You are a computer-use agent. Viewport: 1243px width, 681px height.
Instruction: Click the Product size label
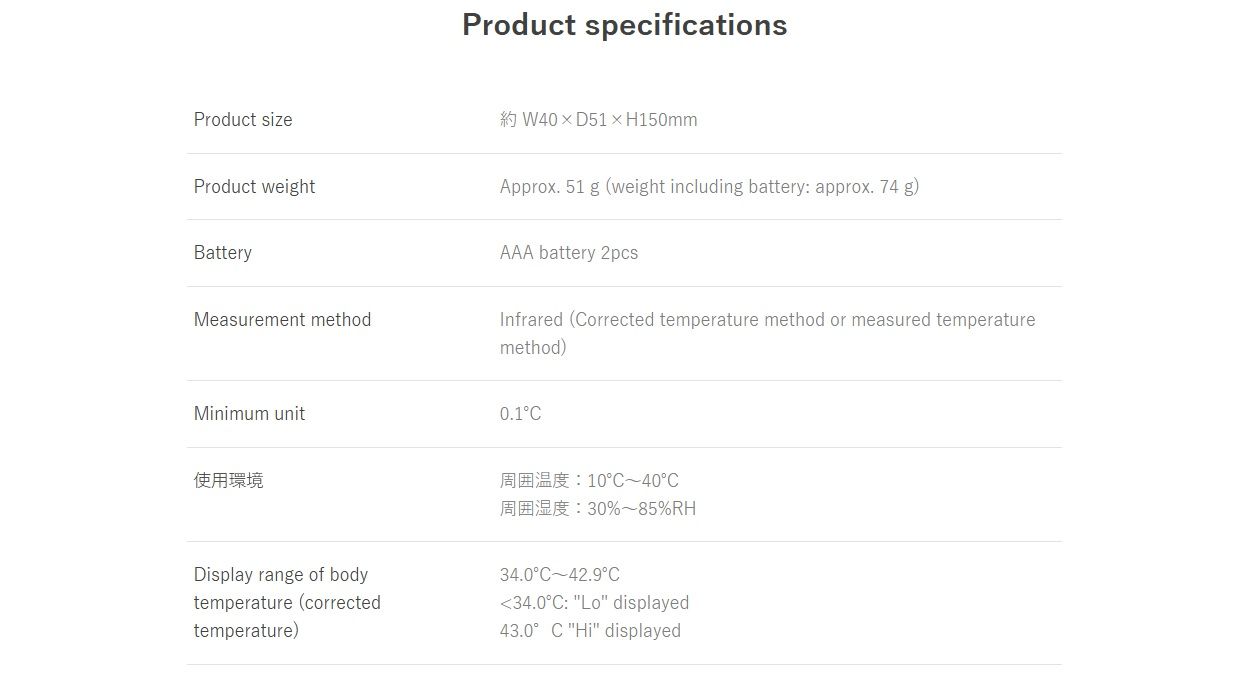(243, 120)
